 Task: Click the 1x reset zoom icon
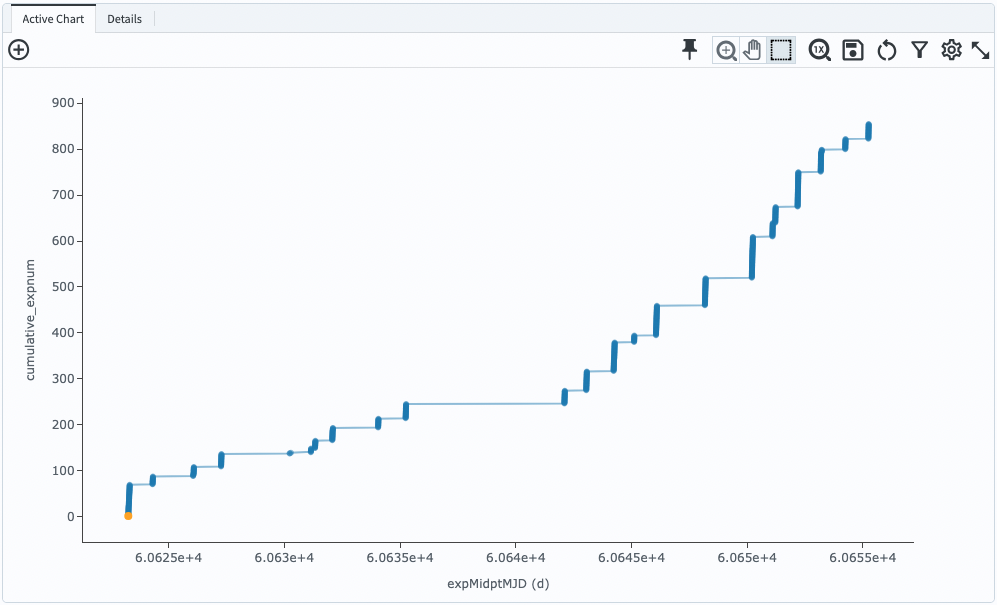(x=819, y=49)
